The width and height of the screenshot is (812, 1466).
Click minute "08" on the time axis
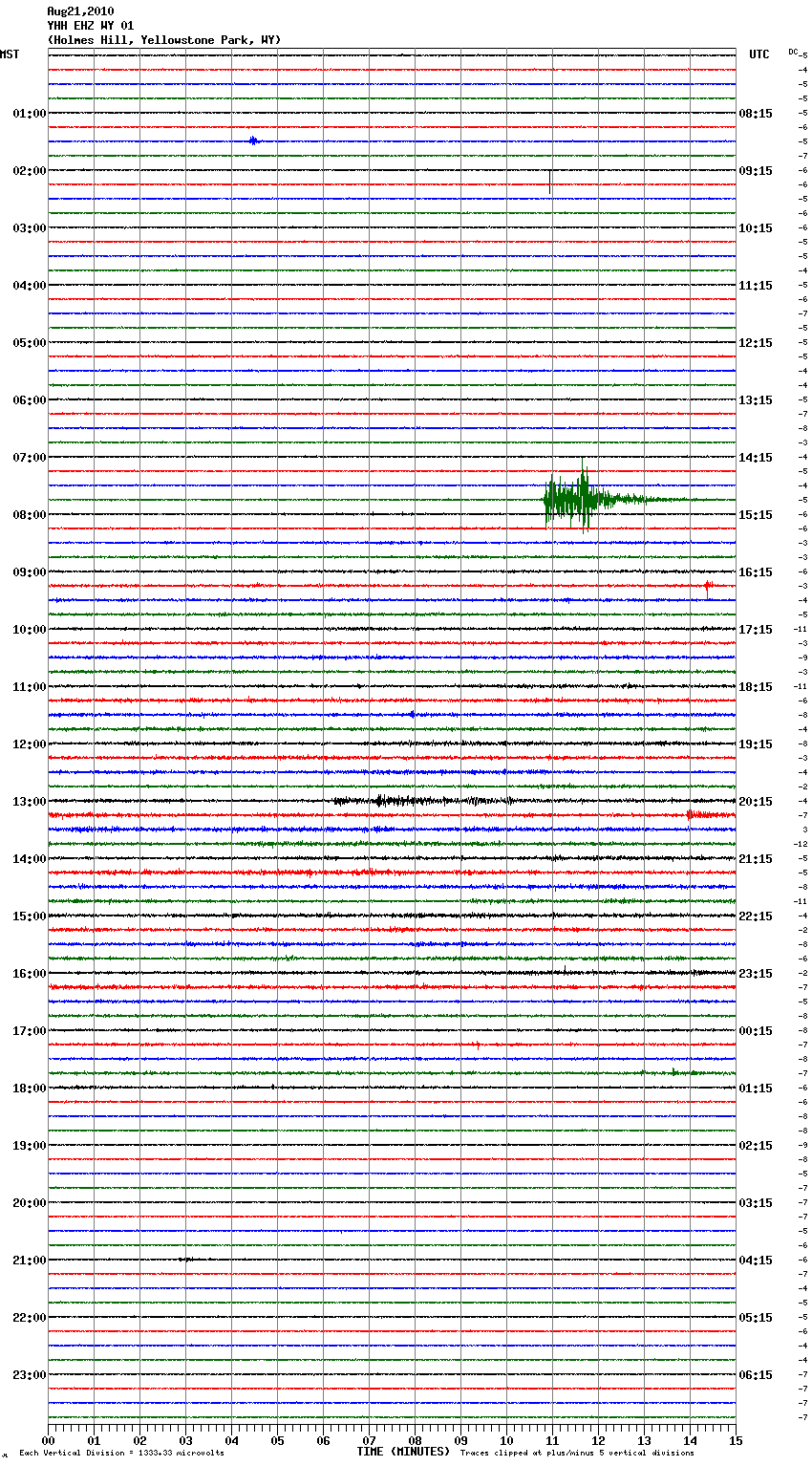415,1440
